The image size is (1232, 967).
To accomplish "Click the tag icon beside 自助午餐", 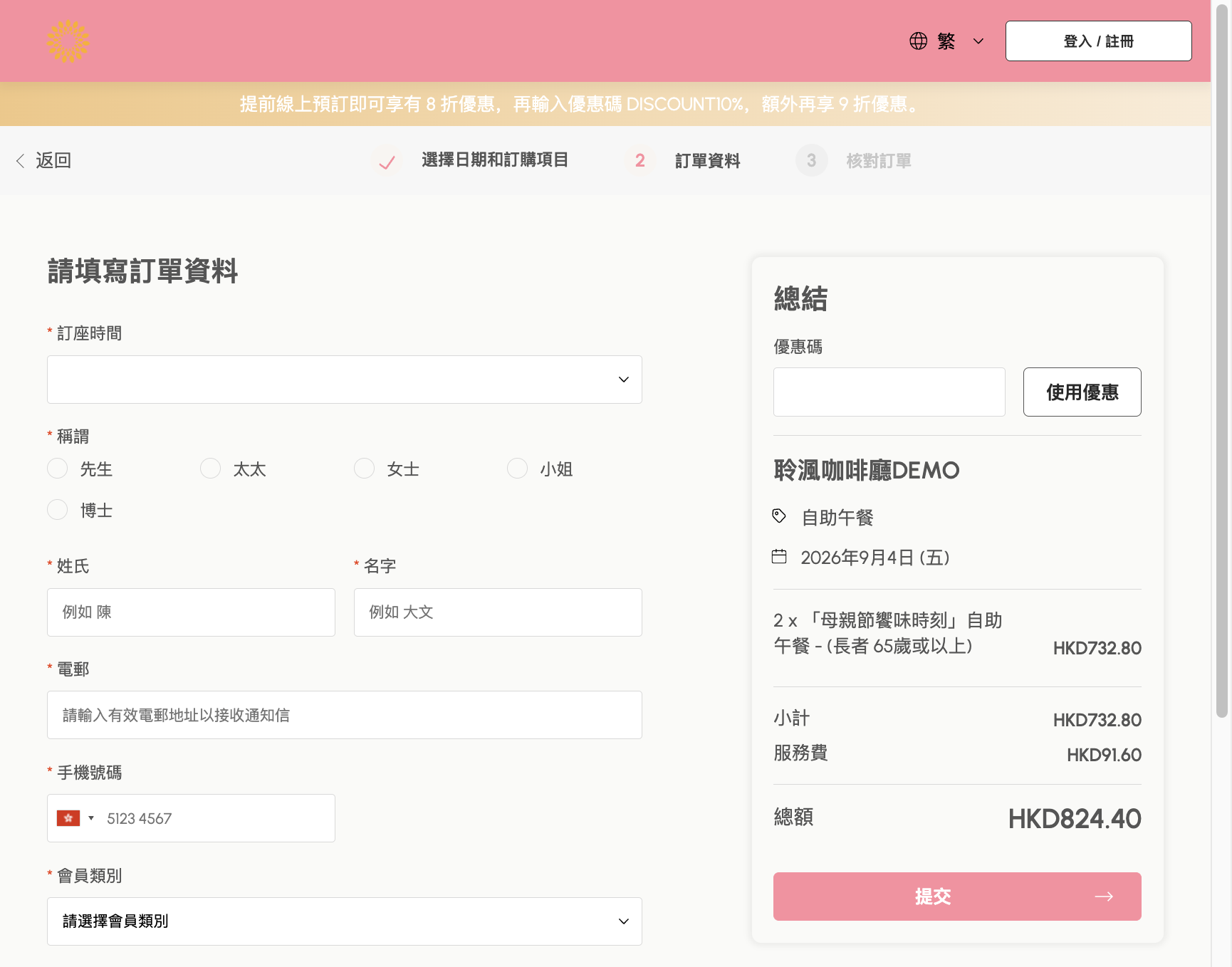I will pos(779,516).
